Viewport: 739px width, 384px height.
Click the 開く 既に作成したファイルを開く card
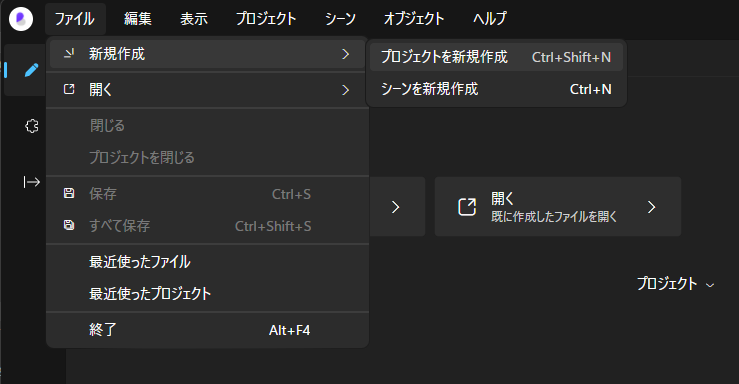coord(558,206)
